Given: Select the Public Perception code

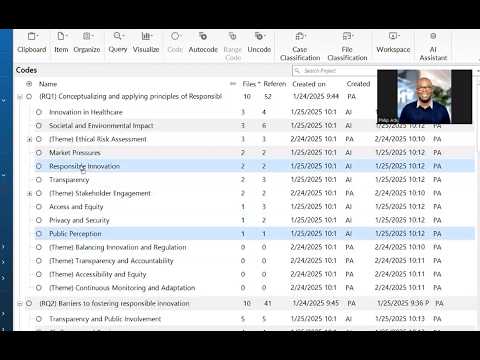Looking at the screenshot, I should click(x=75, y=234).
